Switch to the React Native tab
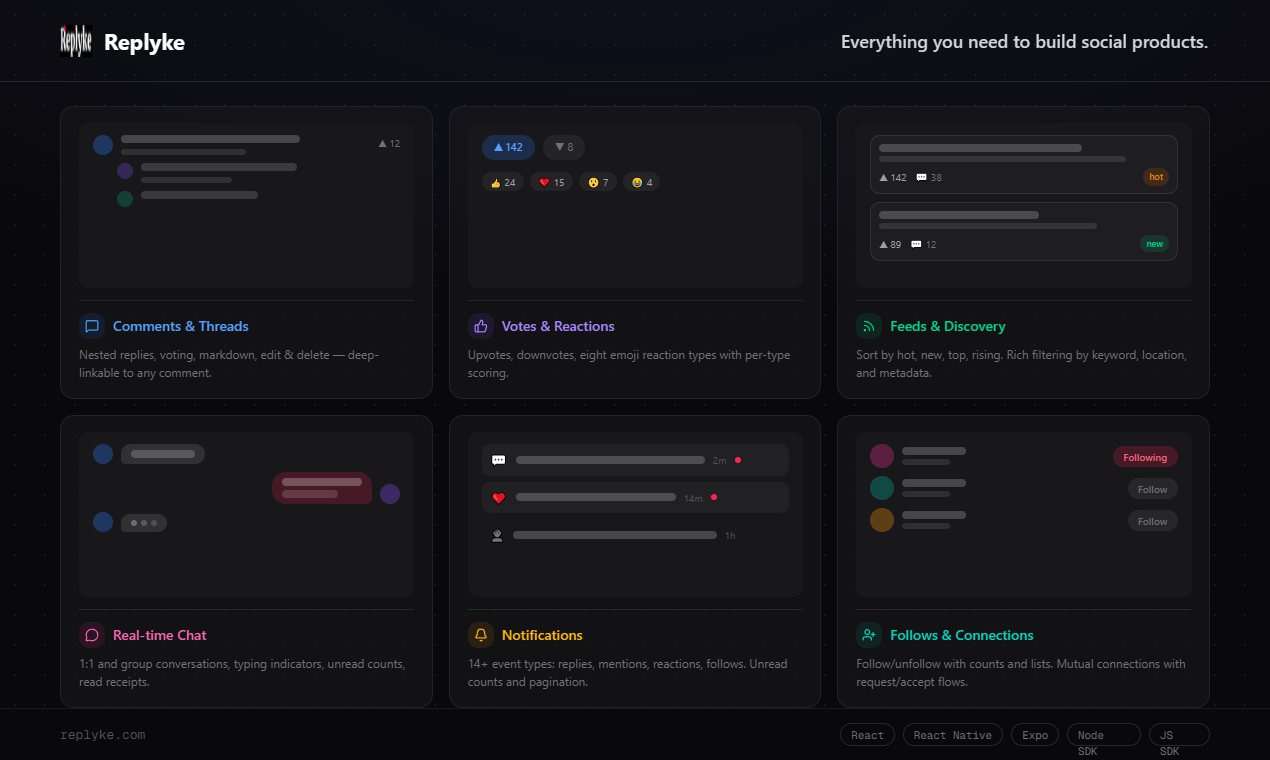 [x=952, y=734]
